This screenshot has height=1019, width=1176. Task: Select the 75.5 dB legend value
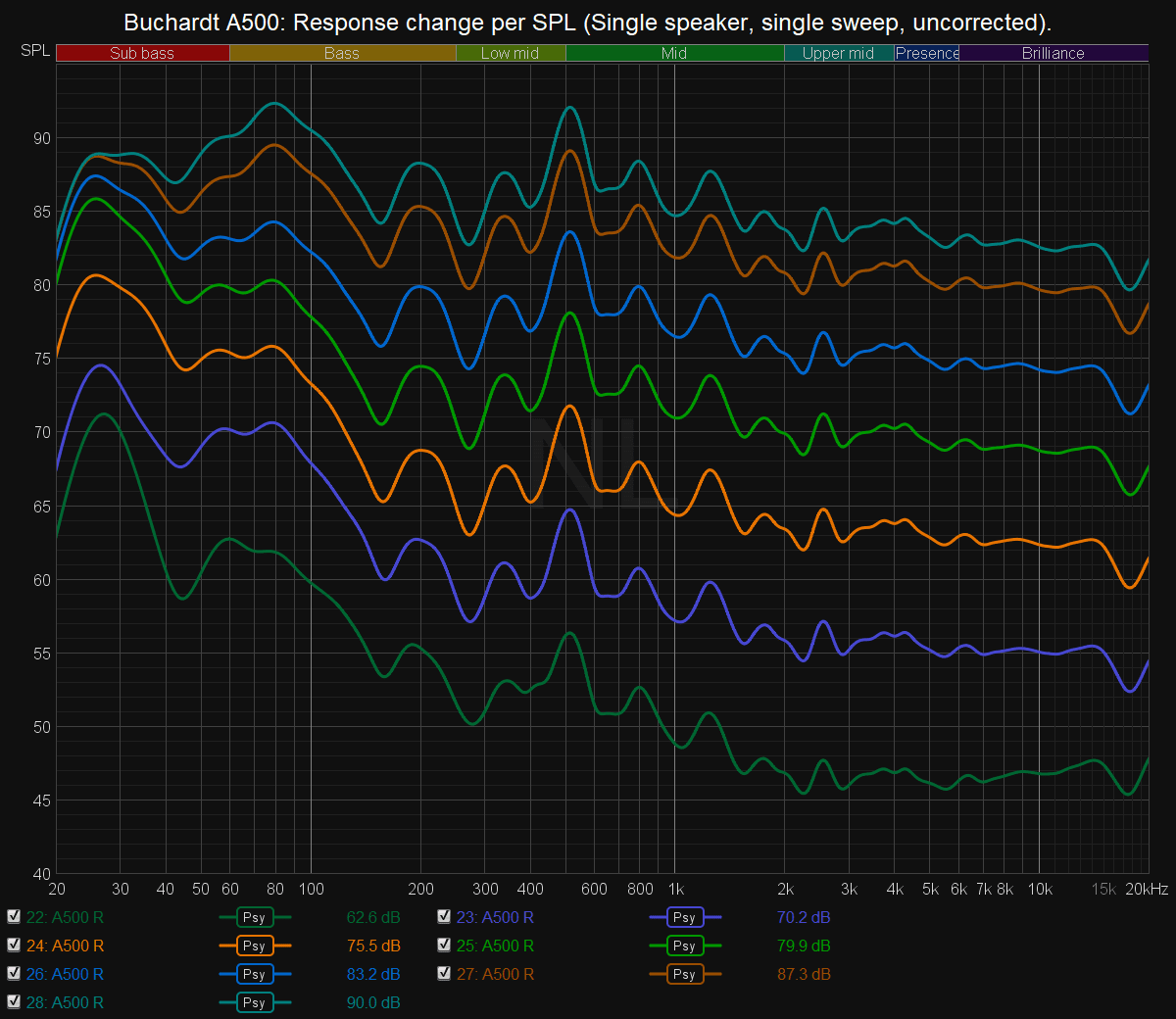tap(373, 946)
